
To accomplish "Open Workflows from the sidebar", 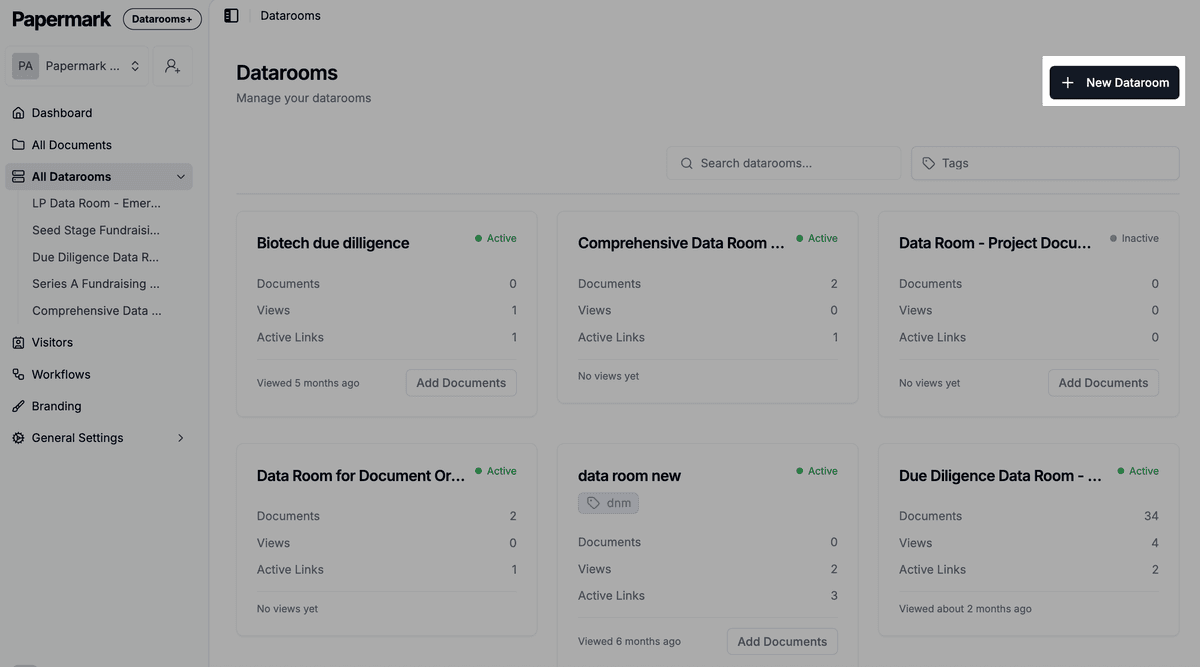I will pyautogui.click(x=61, y=374).
